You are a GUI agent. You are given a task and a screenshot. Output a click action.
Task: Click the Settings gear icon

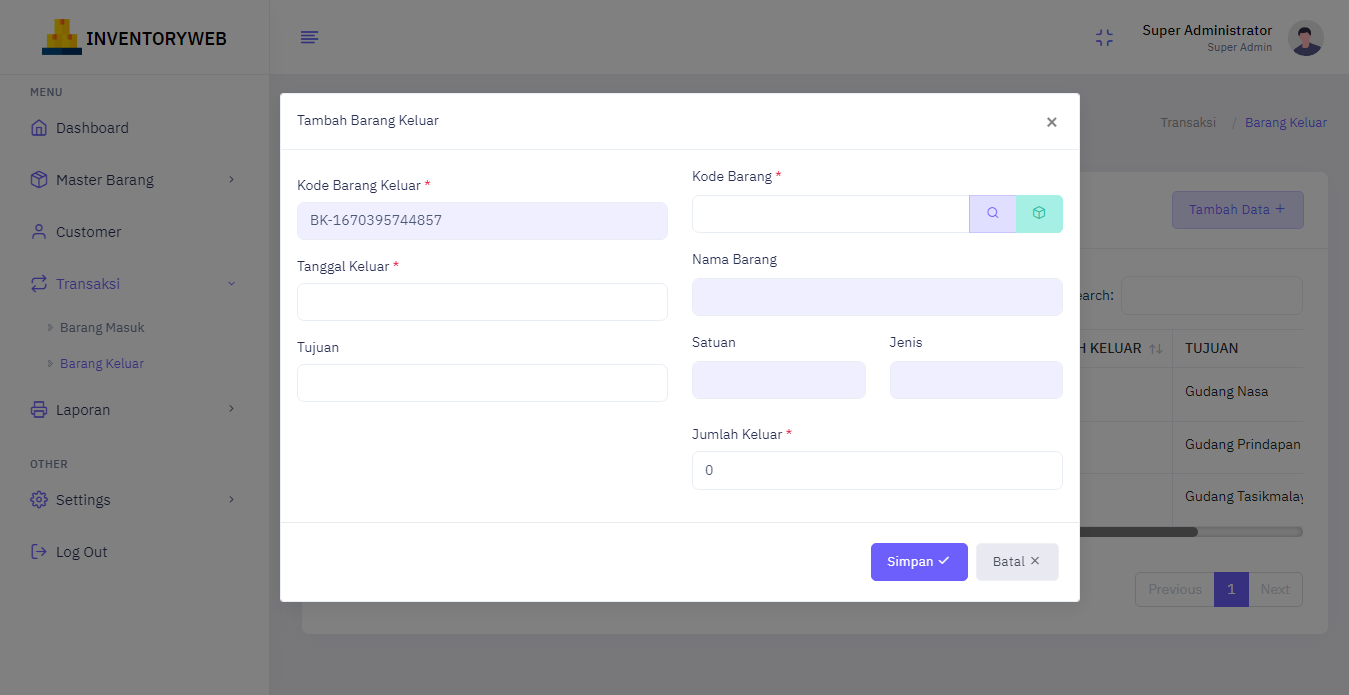coord(39,500)
